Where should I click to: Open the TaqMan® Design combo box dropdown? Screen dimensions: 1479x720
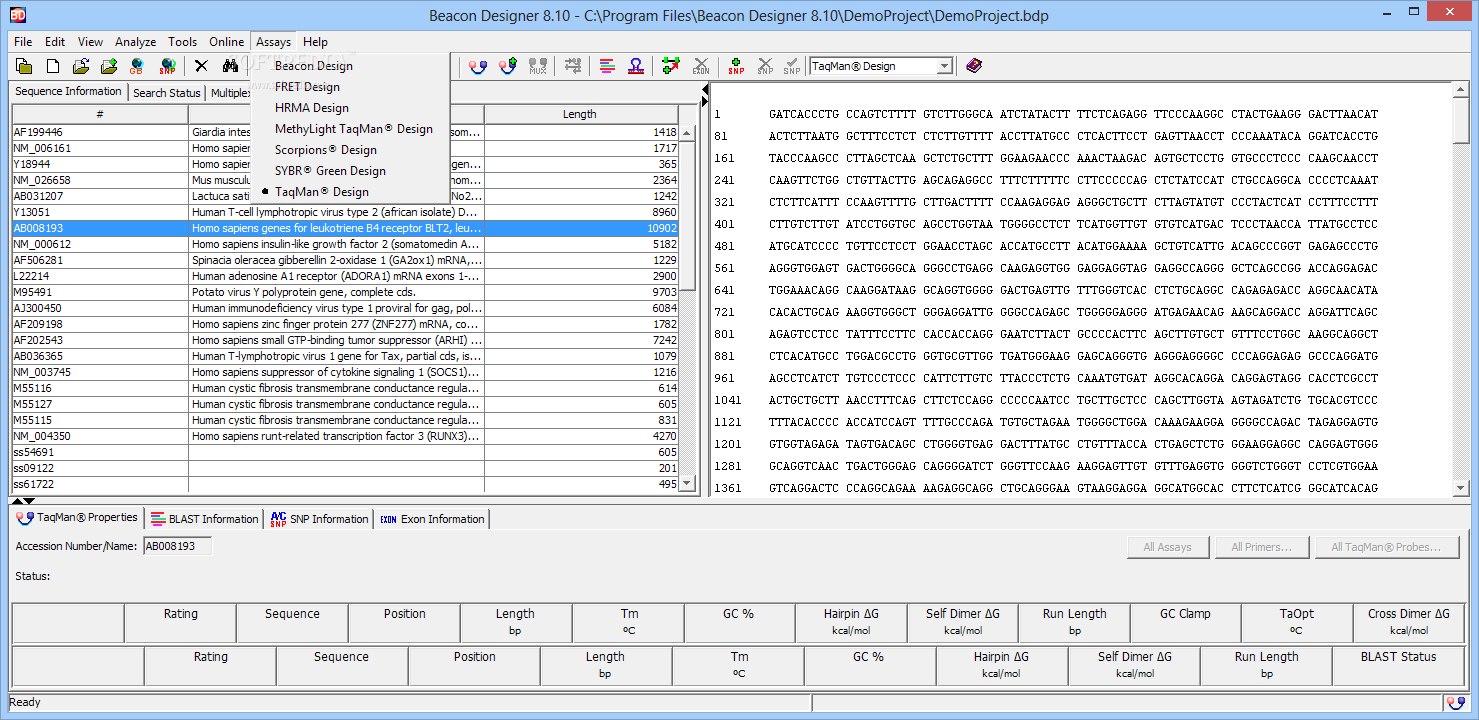click(x=944, y=66)
